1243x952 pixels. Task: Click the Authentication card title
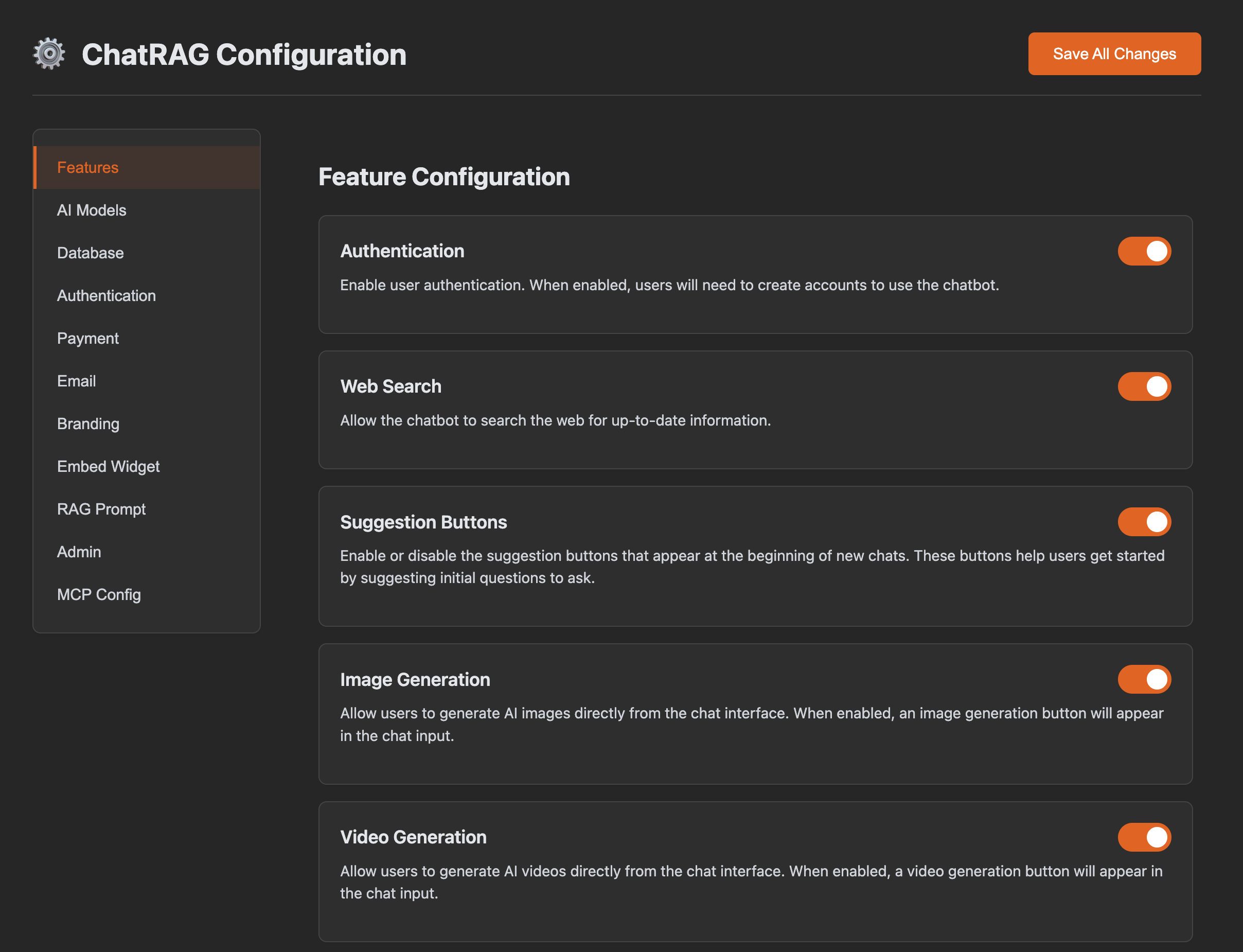[402, 251]
